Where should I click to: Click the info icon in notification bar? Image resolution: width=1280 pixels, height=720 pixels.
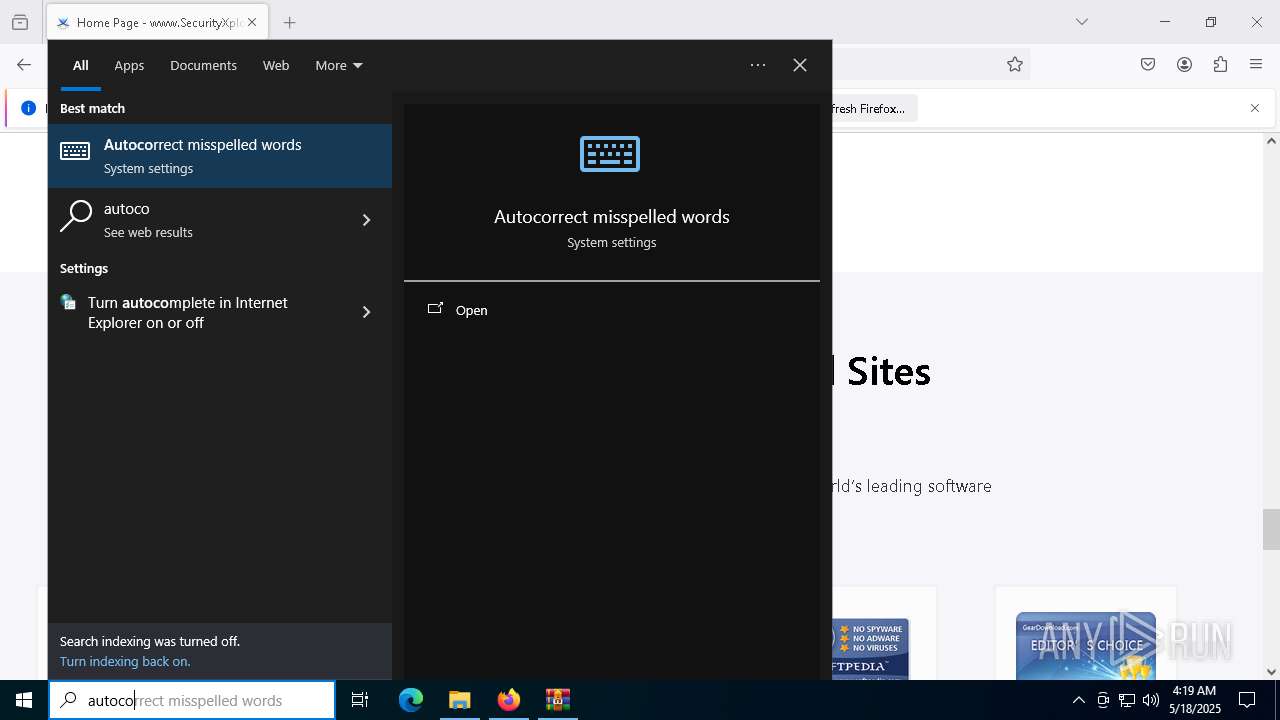click(28, 108)
